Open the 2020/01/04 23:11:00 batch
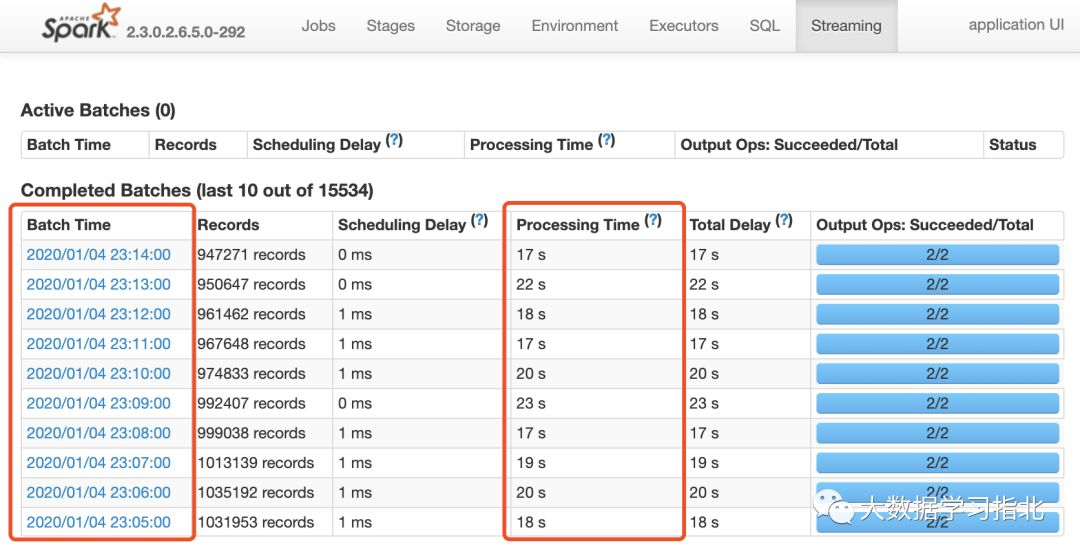 point(99,344)
